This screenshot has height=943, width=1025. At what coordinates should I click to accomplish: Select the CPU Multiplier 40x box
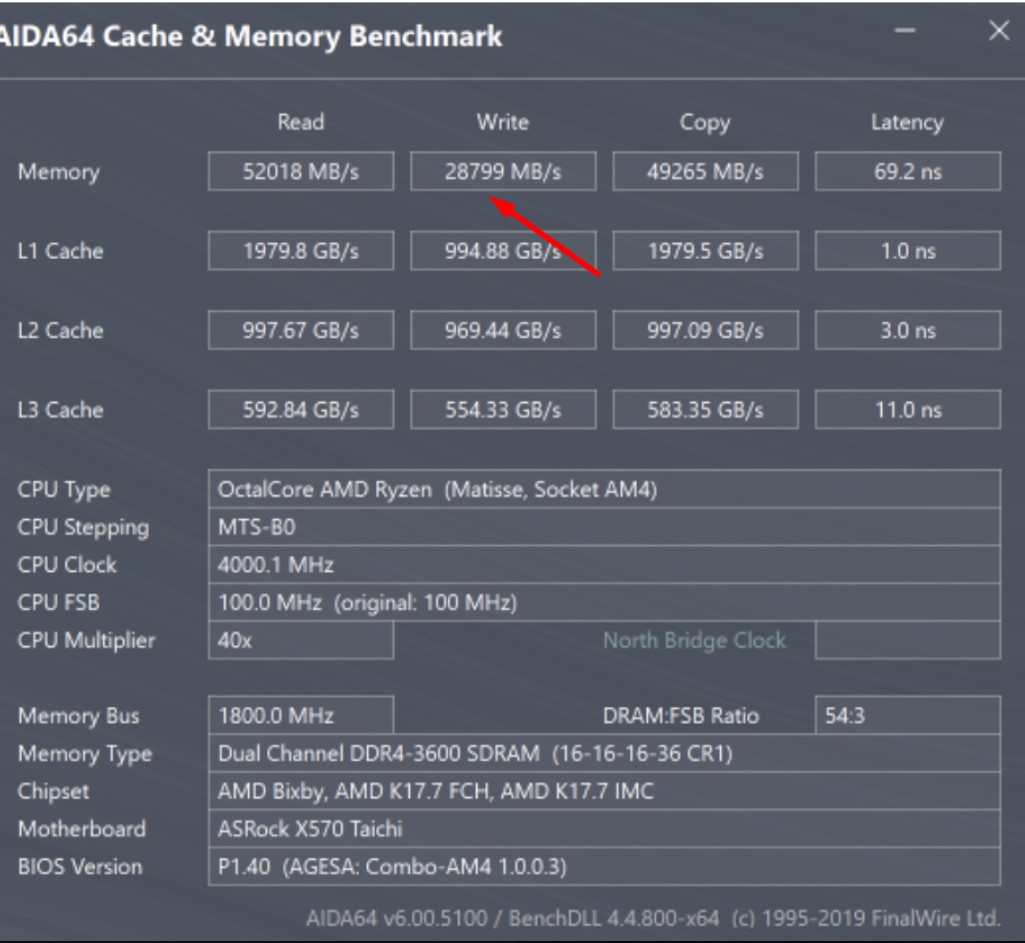pyautogui.click(x=300, y=640)
